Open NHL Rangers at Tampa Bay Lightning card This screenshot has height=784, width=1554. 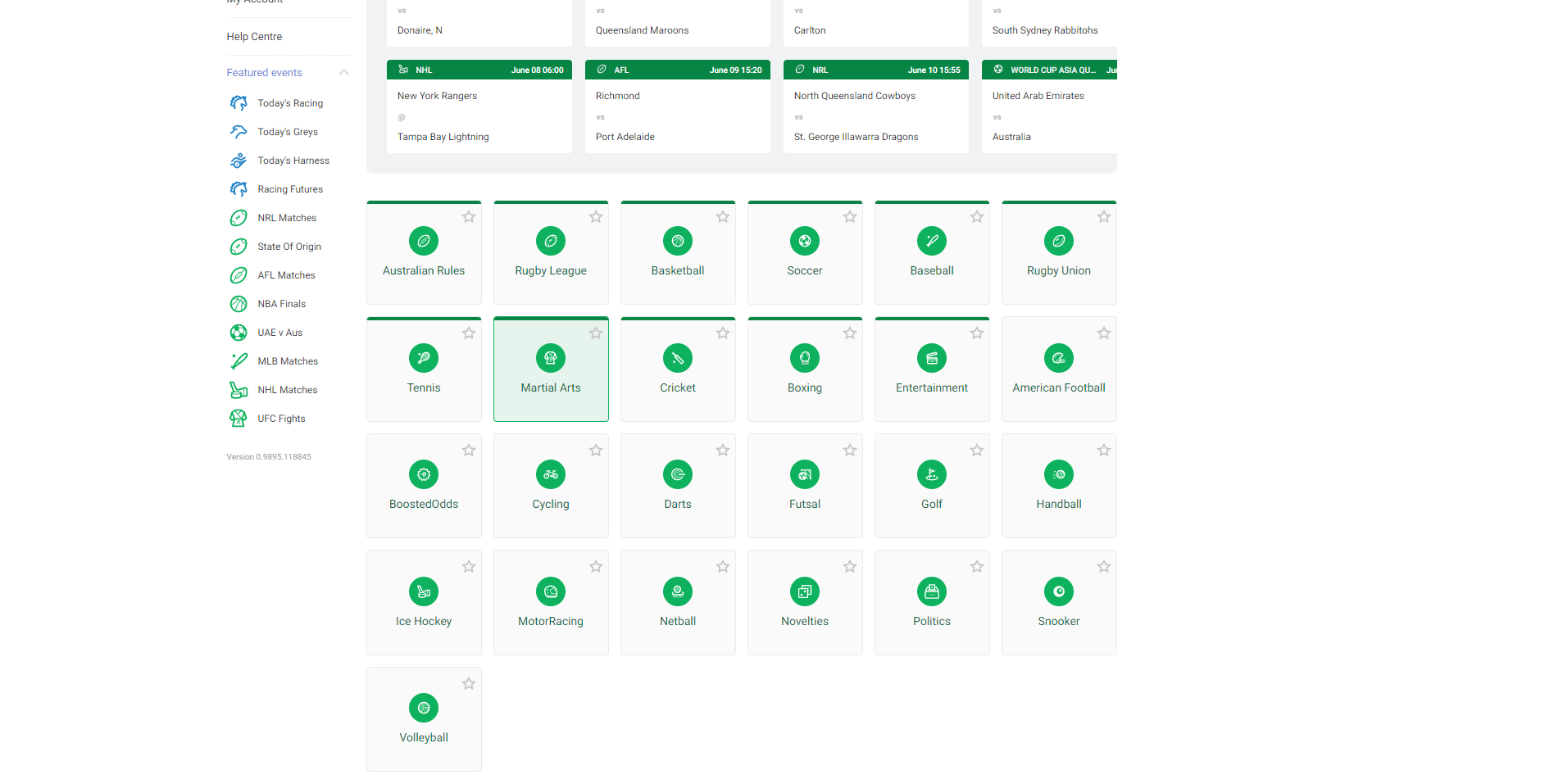(x=479, y=106)
